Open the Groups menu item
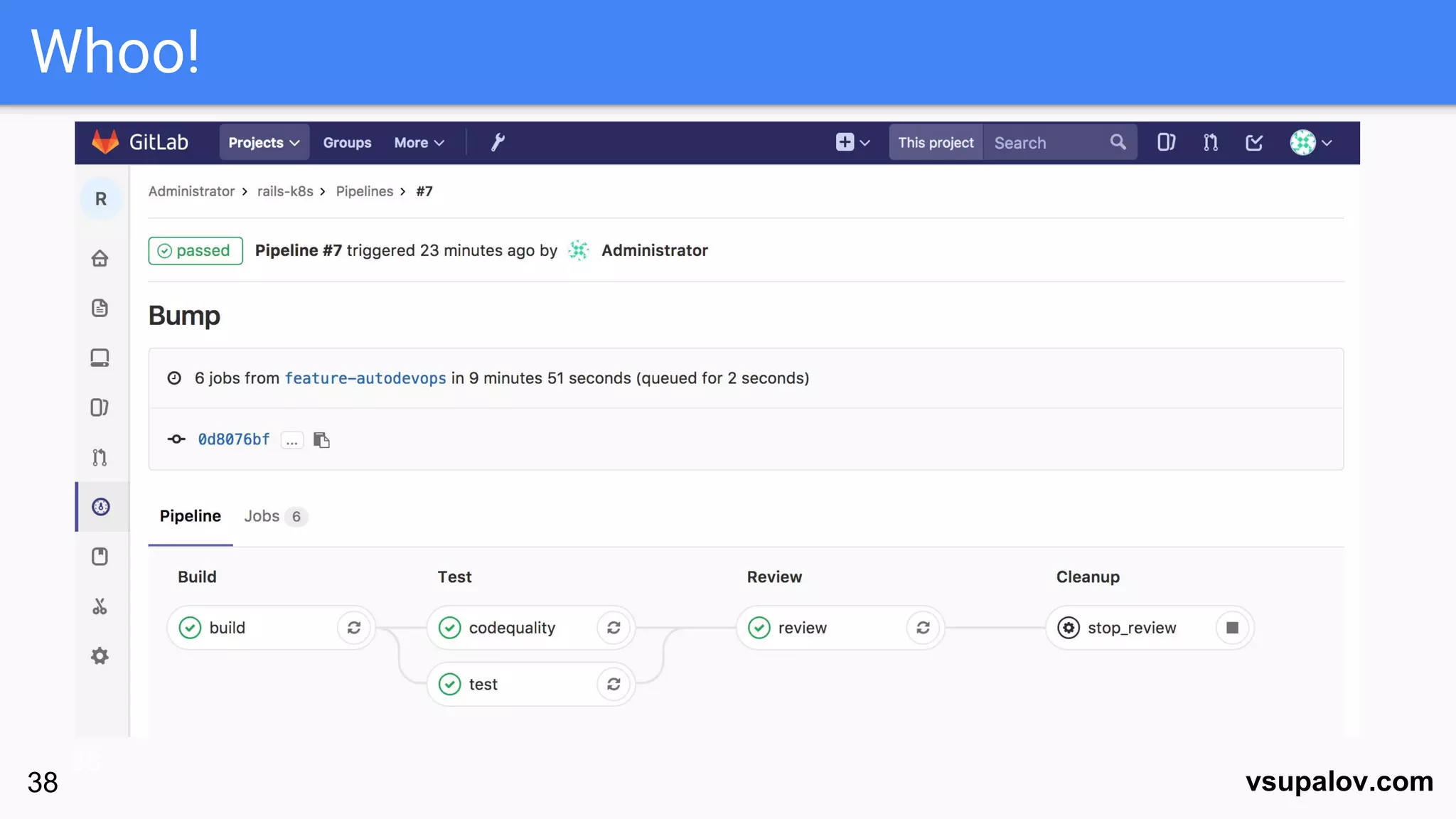The height and width of the screenshot is (819, 1456). 347,143
